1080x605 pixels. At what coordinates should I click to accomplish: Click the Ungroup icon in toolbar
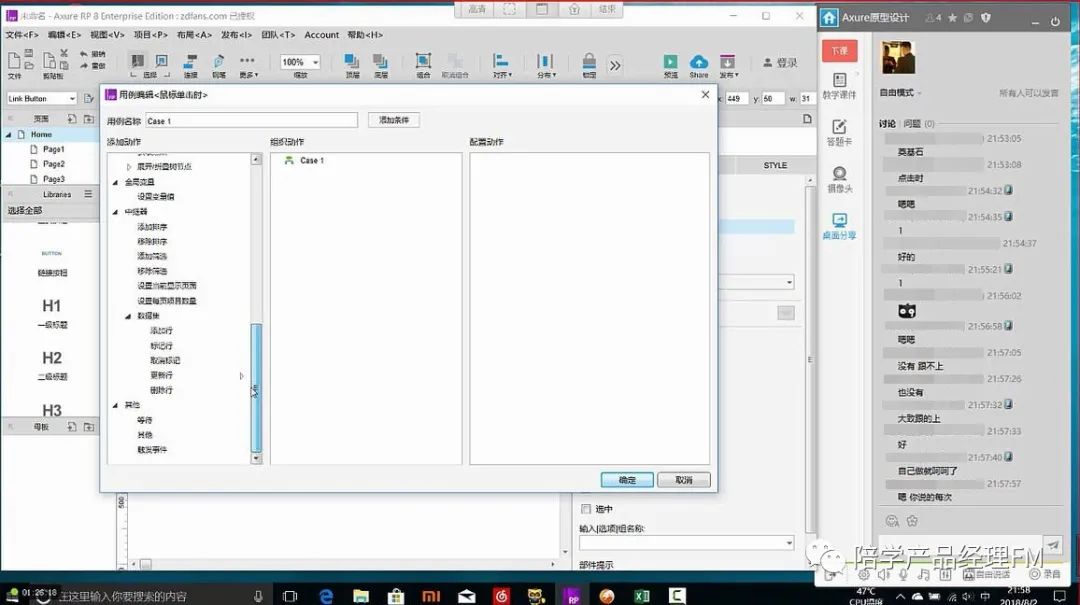[455, 61]
